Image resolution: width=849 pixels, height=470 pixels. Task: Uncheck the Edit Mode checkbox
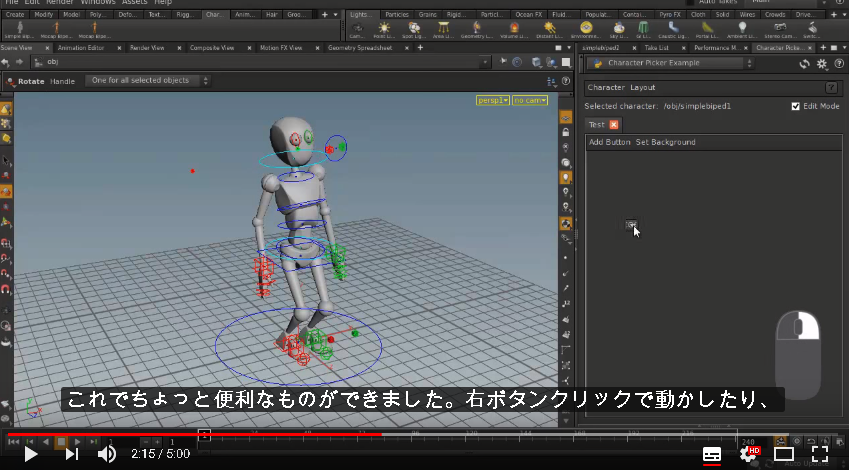pos(795,106)
